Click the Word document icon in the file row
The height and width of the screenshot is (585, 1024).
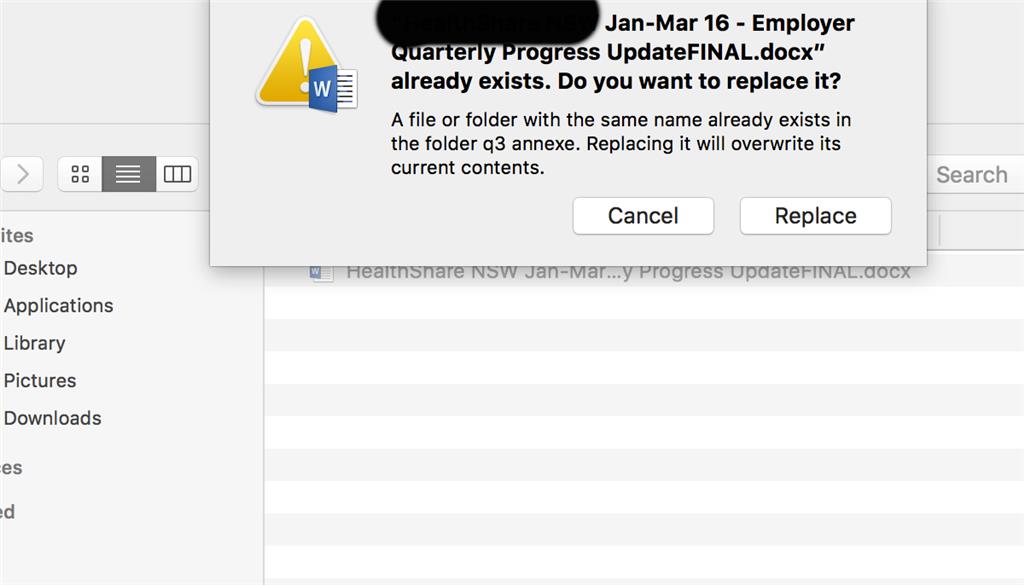click(321, 272)
